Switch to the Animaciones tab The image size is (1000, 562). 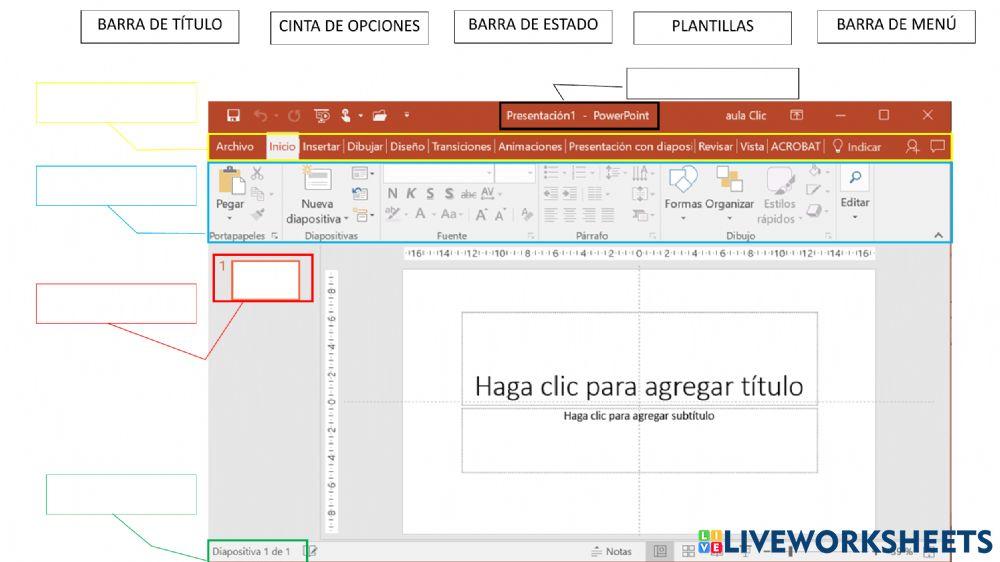[x=530, y=146]
